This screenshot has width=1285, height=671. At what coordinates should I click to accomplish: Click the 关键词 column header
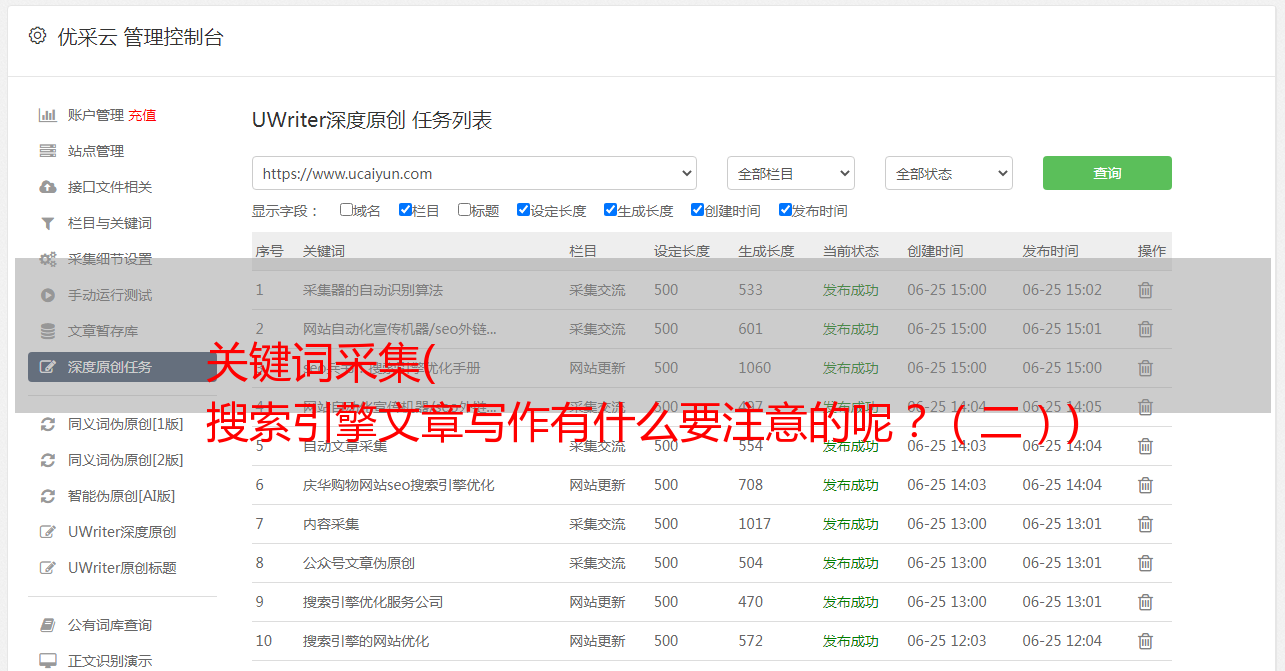324,251
